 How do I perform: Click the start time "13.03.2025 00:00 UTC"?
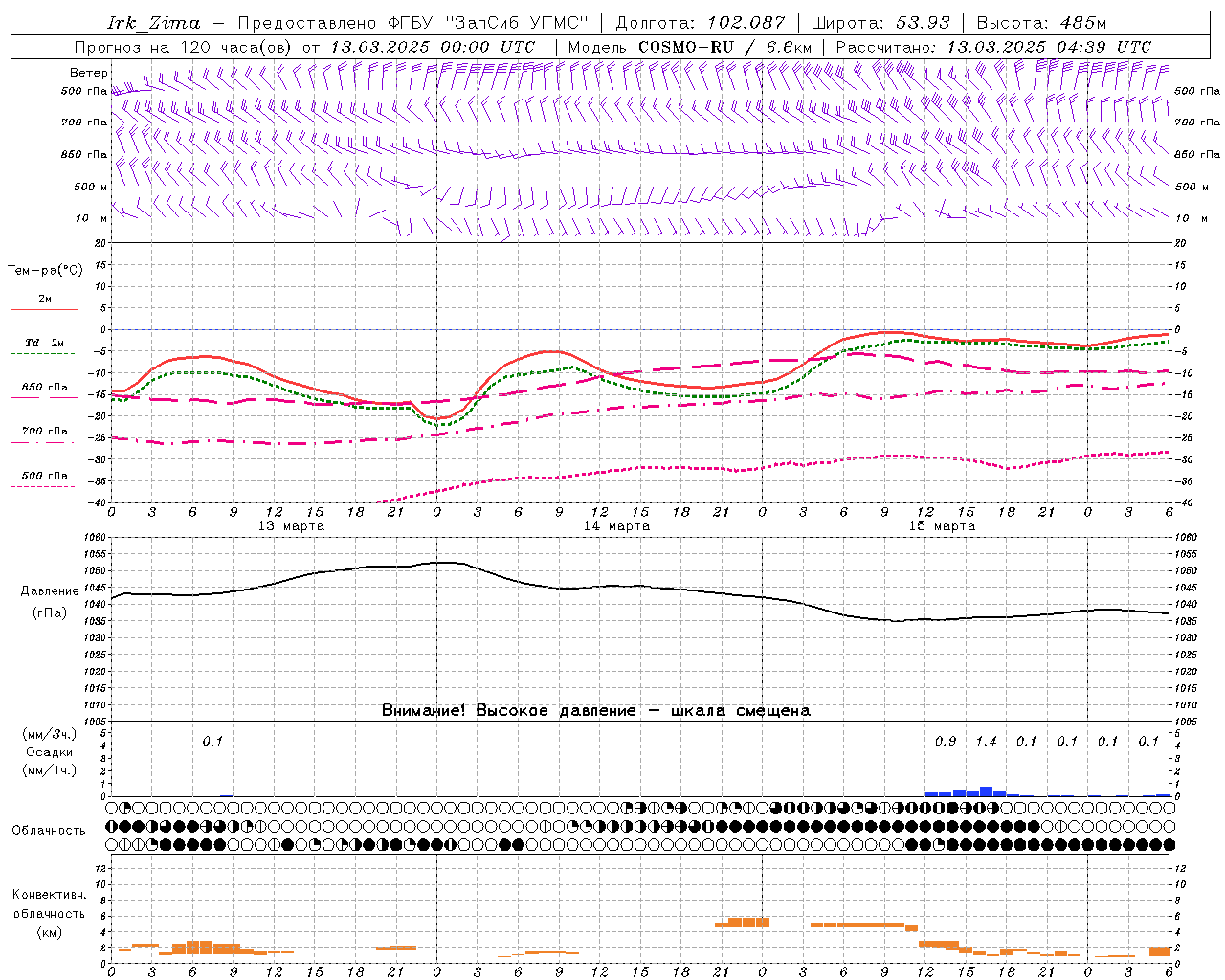coord(432,47)
